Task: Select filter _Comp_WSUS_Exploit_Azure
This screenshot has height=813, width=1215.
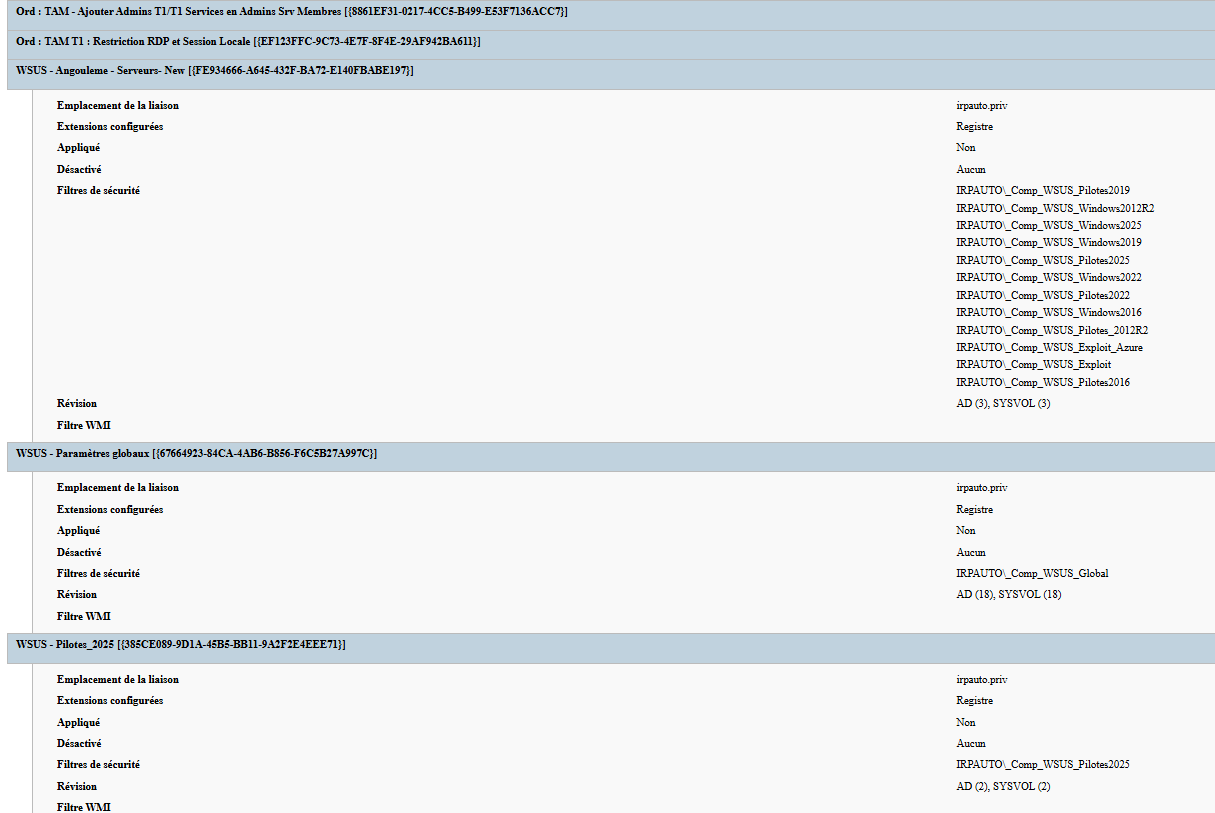Action: (1049, 347)
